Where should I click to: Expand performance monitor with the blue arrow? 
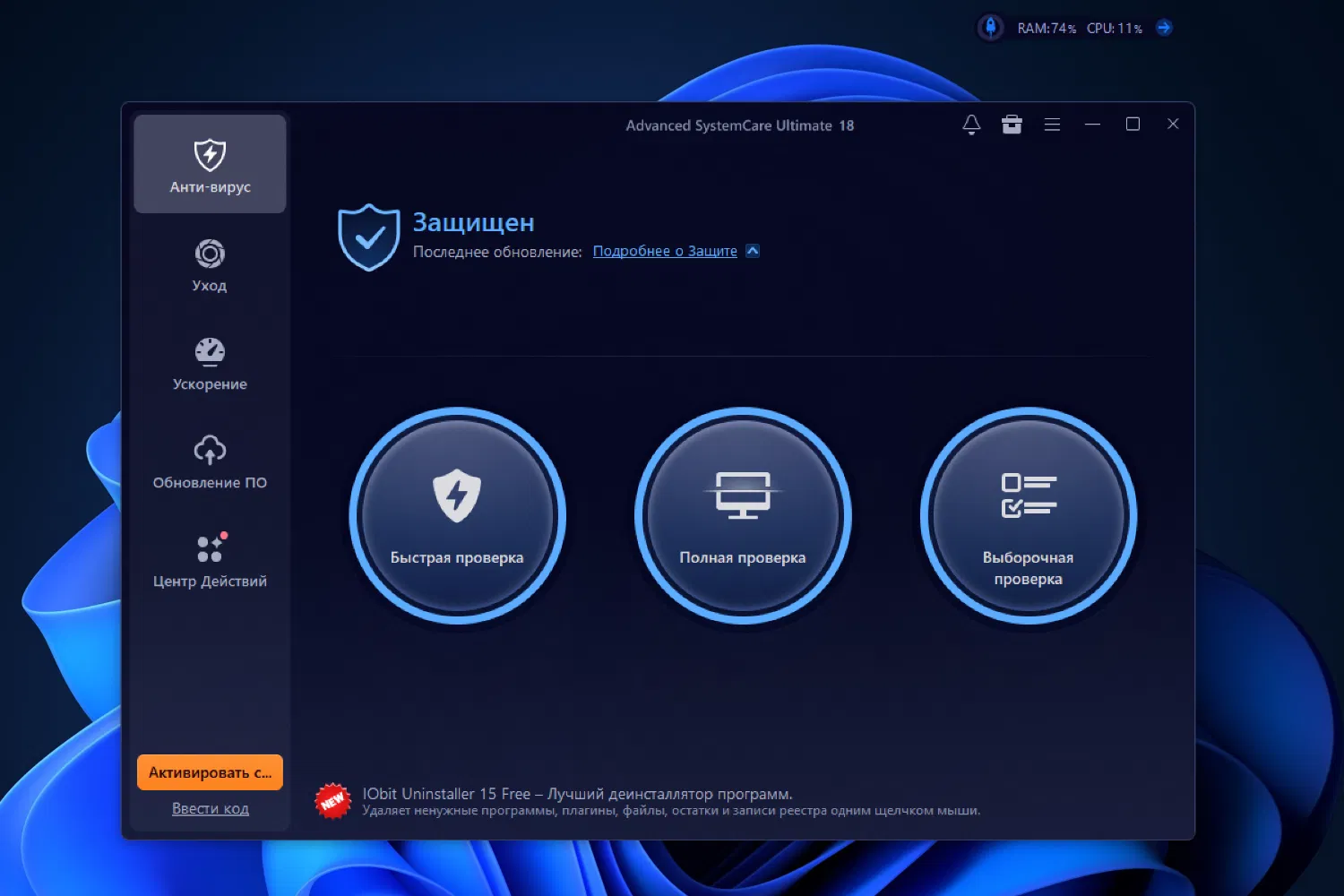tap(1164, 28)
